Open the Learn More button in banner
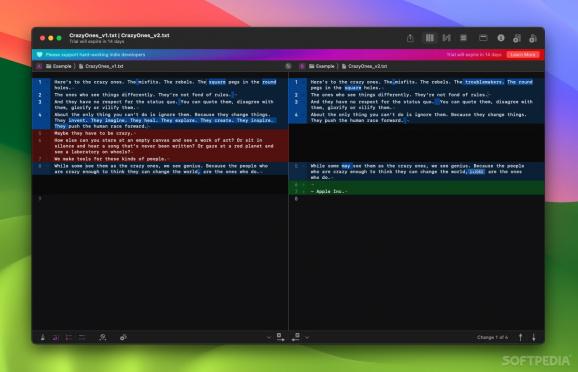 pos(523,55)
